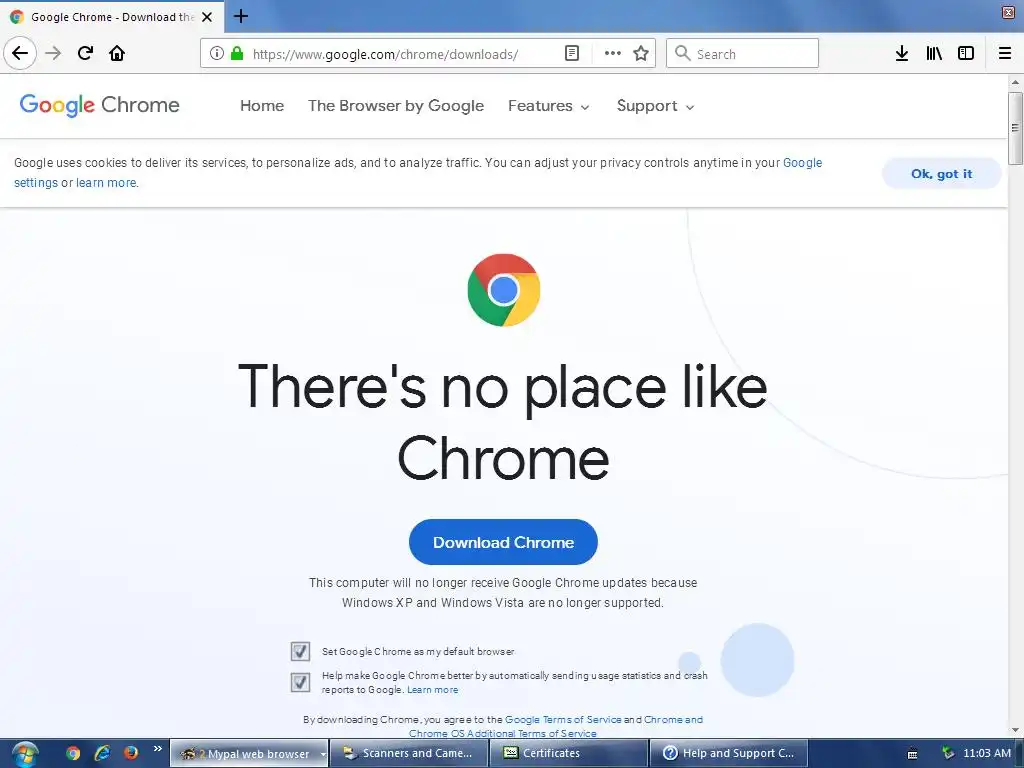This screenshot has height=768, width=1024.
Task: Open Learn more link under usage statistics
Action: coord(432,690)
